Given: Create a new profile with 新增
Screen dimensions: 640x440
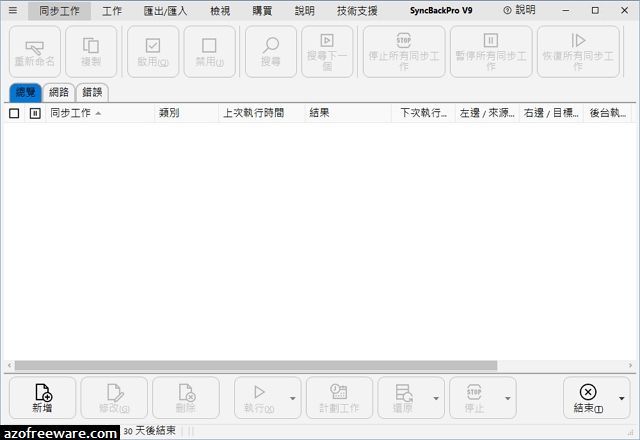Looking at the screenshot, I should pos(42,398).
